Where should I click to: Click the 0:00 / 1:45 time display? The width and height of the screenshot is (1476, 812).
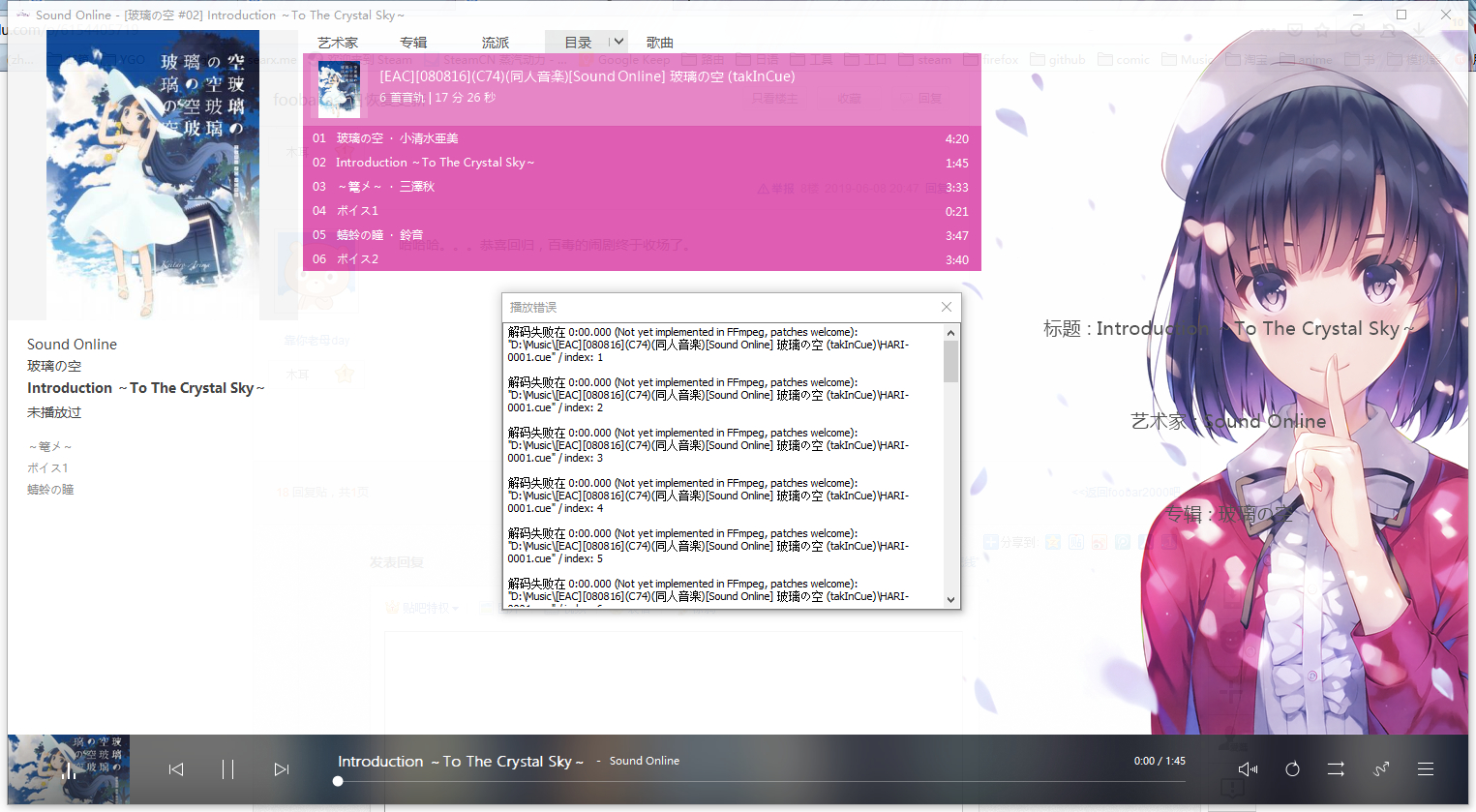(1160, 761)
